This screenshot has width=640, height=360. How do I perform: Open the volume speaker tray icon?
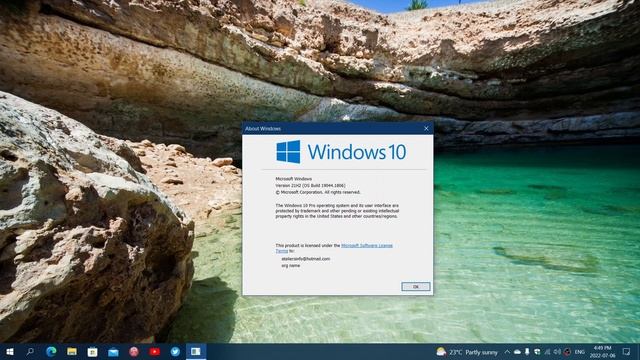pos(557,352)
